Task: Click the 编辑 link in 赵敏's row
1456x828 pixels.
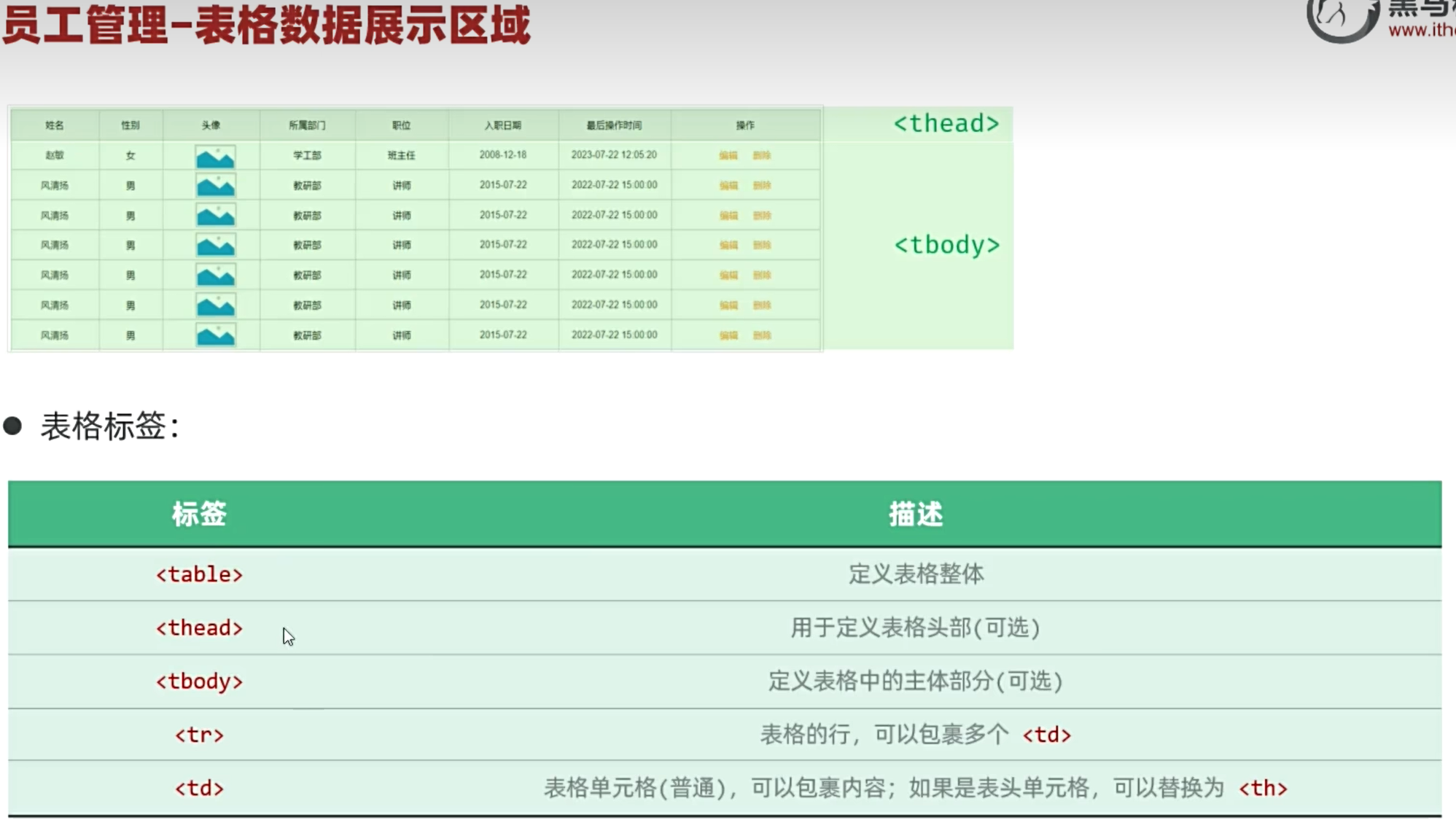Action: 728,155
